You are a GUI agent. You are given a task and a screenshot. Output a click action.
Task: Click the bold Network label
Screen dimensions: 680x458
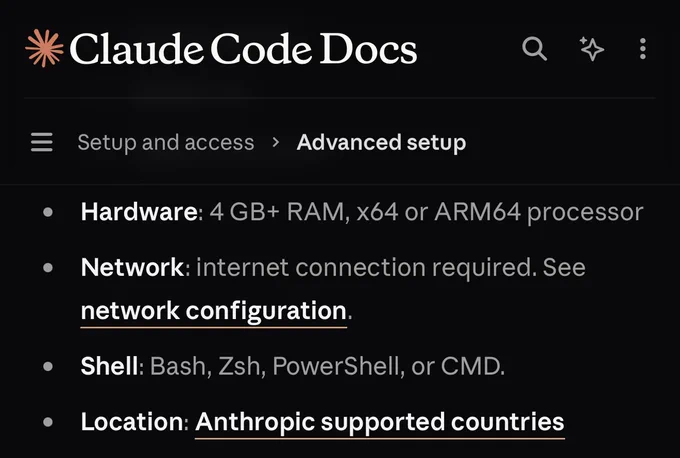click(133, 267)
